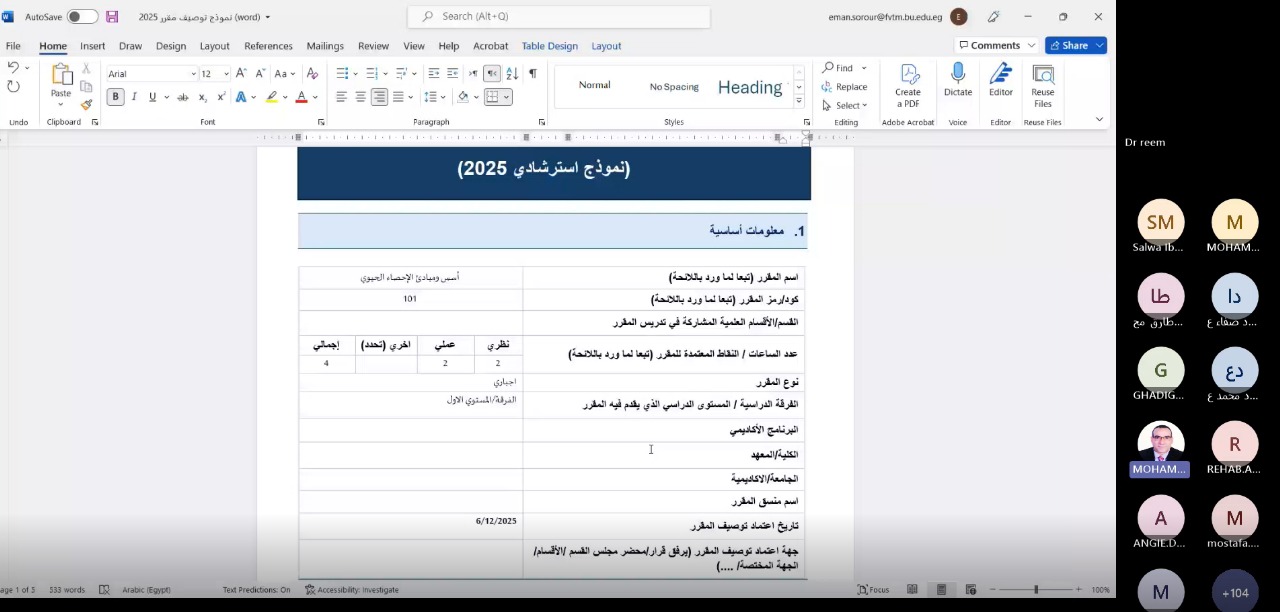Toggle left-to-right text direction
The image size is (1280, 612).
474,73
